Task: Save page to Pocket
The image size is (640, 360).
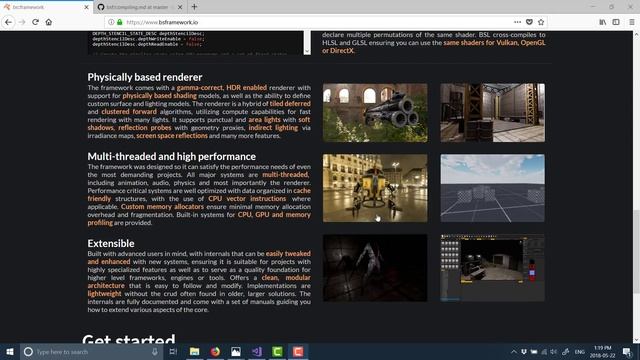Action: [529, 22]
